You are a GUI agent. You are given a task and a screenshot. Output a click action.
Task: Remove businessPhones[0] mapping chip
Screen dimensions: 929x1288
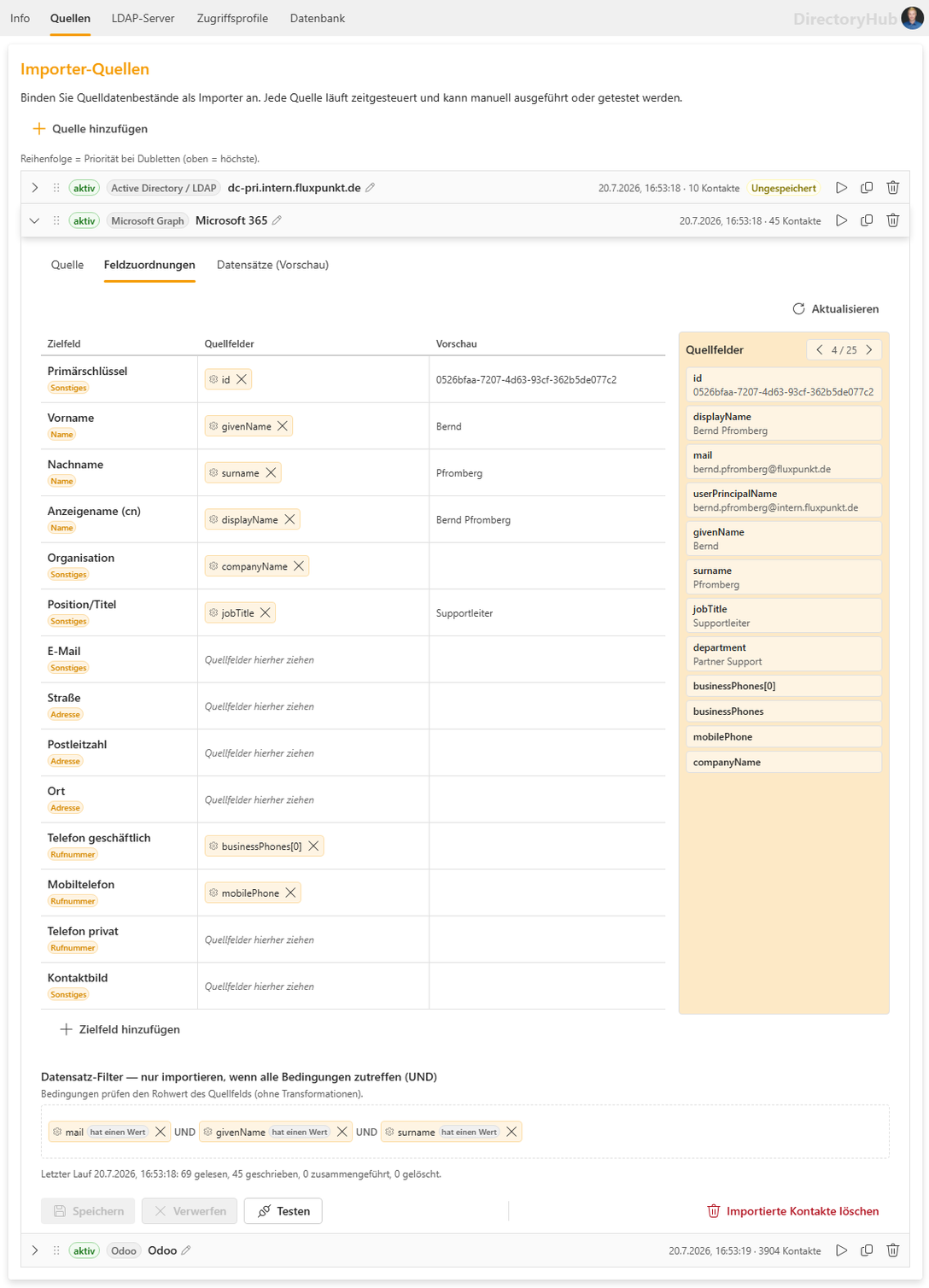pyautogui.click(x=313, y=846)
